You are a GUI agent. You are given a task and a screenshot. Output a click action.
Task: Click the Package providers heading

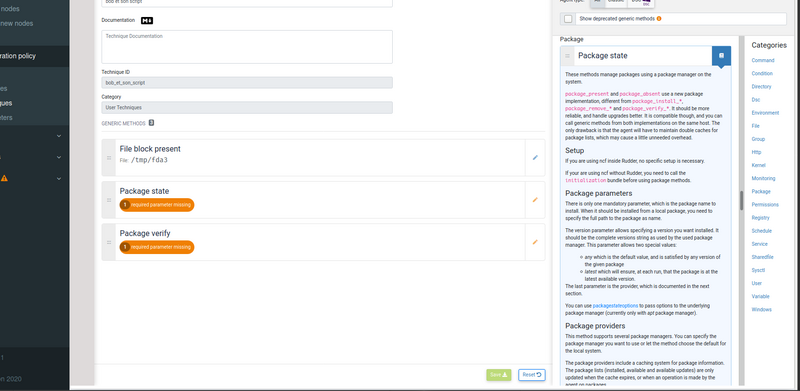point(595,326)
